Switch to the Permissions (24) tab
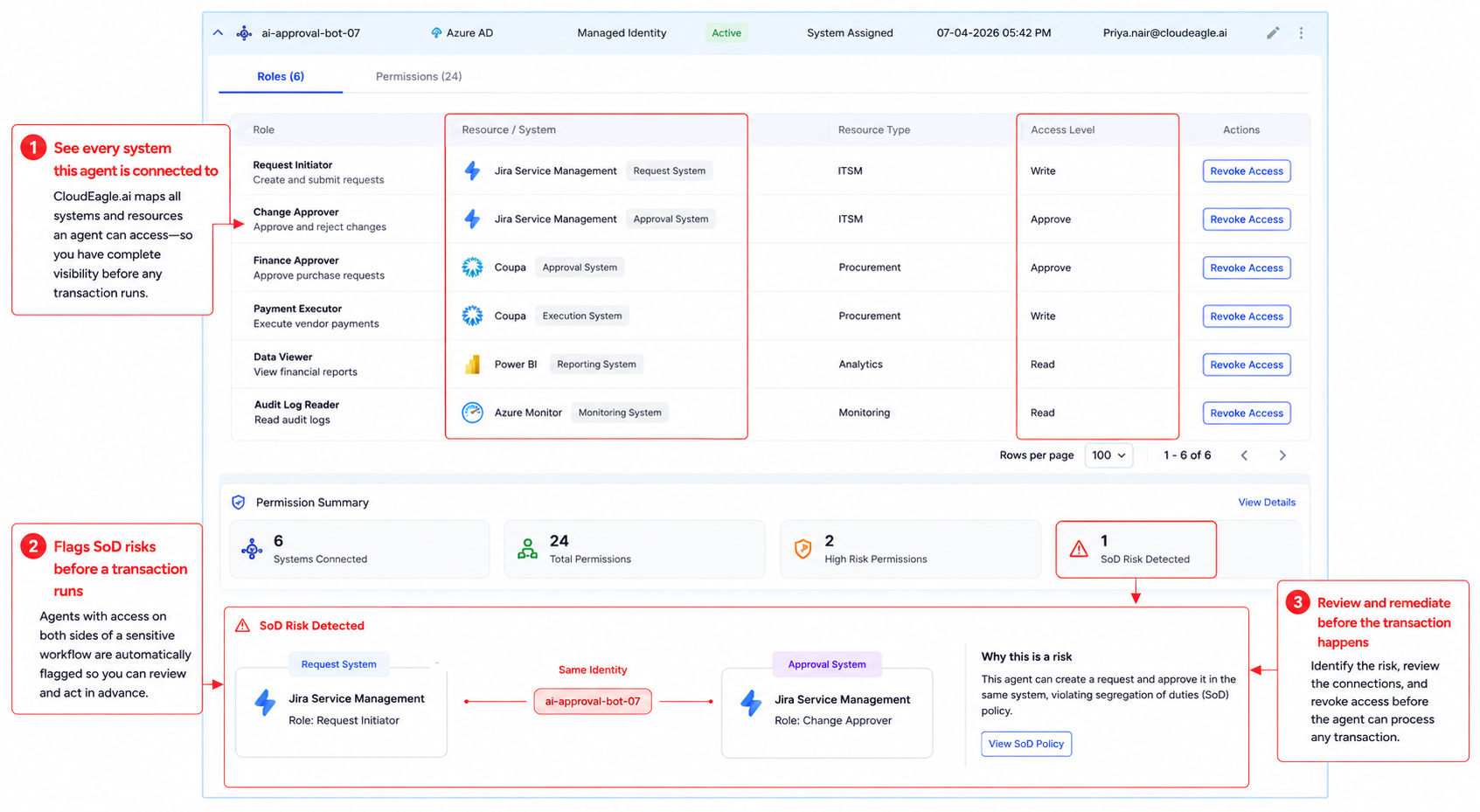This screenshot has height=812, width=1480. tap(419, 77)
